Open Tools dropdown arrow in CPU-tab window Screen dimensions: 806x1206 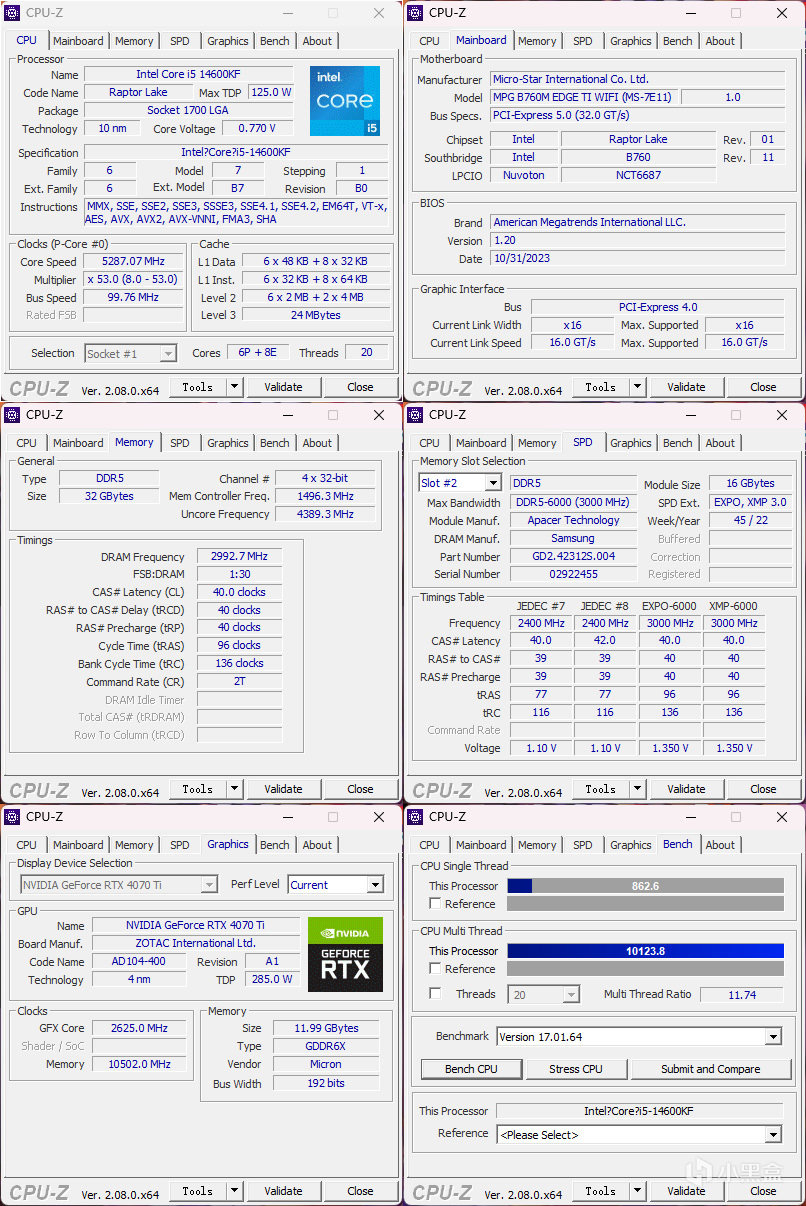coord(234,387)
